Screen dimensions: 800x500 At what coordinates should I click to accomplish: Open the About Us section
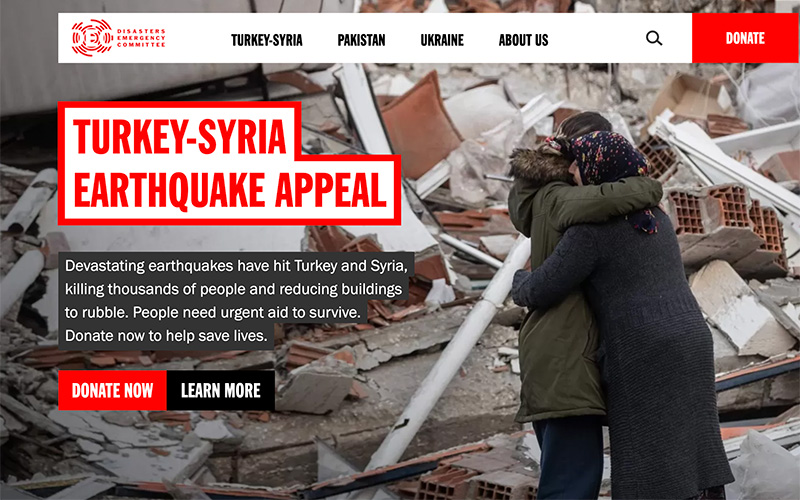tap(523, 40)
